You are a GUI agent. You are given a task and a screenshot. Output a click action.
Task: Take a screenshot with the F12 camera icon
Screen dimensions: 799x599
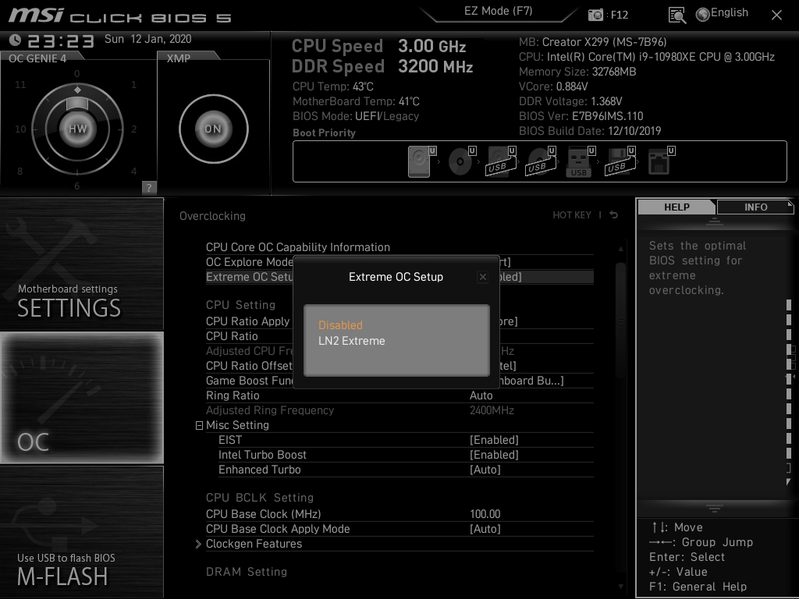coord(595,15)
